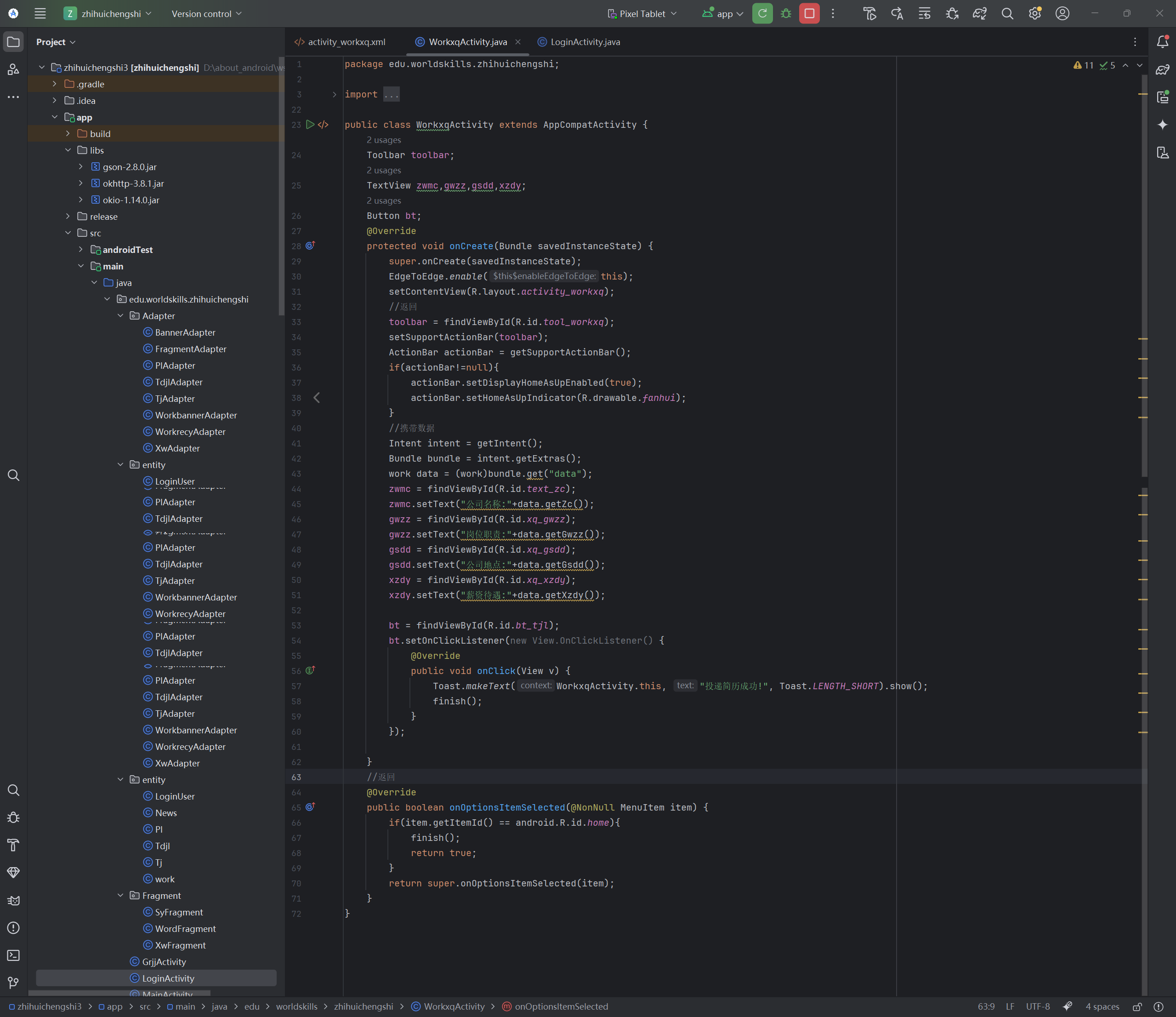Screen dimensions: 1176x1017
Task: Click the Run class gutter icon
Action: (x=310, y=124)
